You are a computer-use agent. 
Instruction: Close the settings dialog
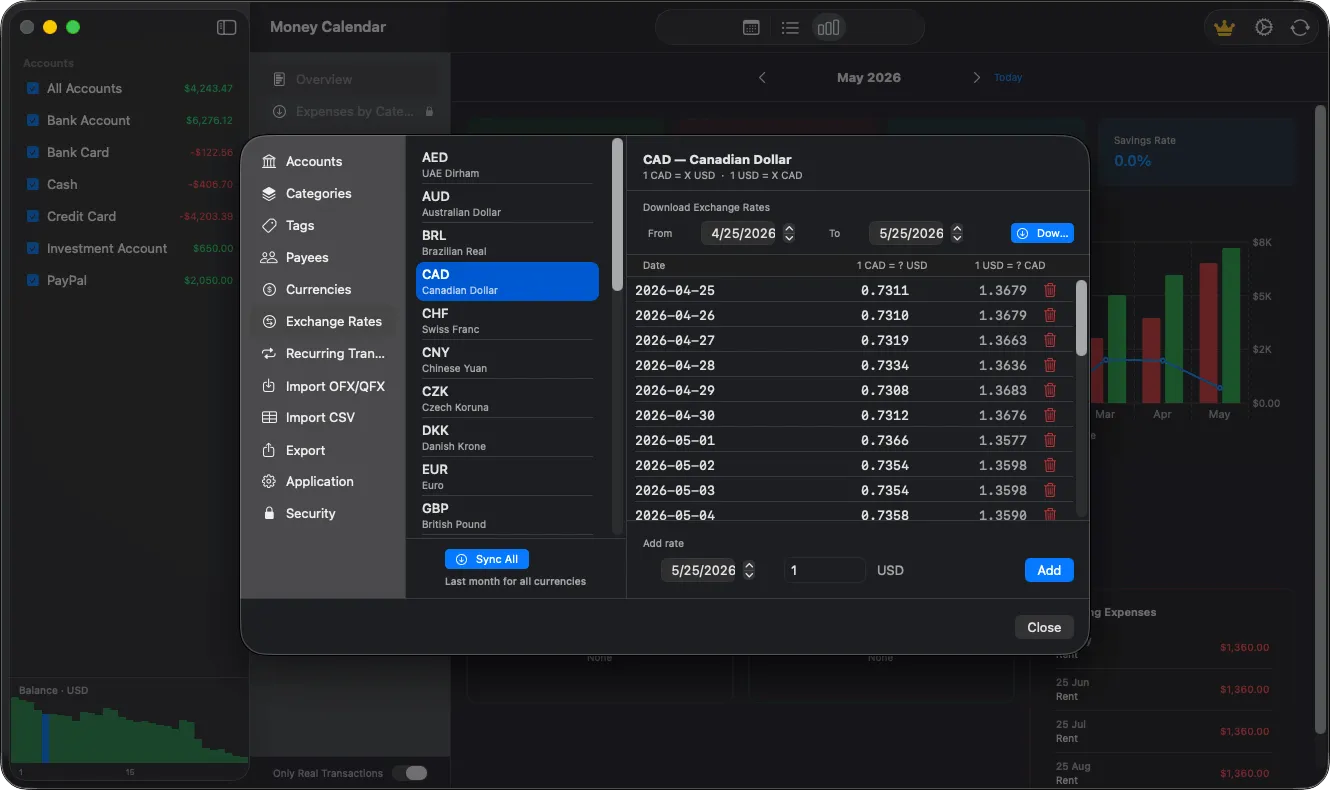coord(1044,627)
